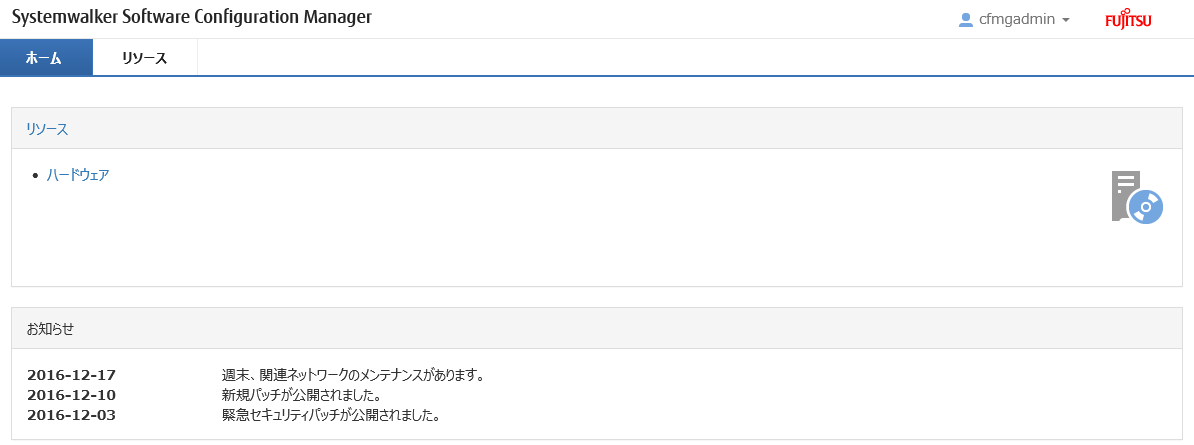This screenshot has height=445, width=1194.
Task: Click the 2016-12-17 notice date
Action: click(71, 375)
